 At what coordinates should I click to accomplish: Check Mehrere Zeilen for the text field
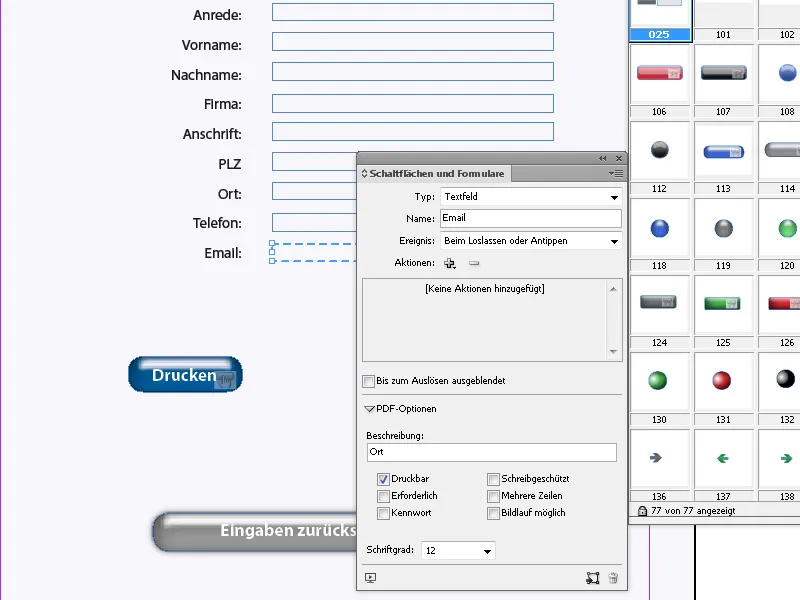(491, 496)
